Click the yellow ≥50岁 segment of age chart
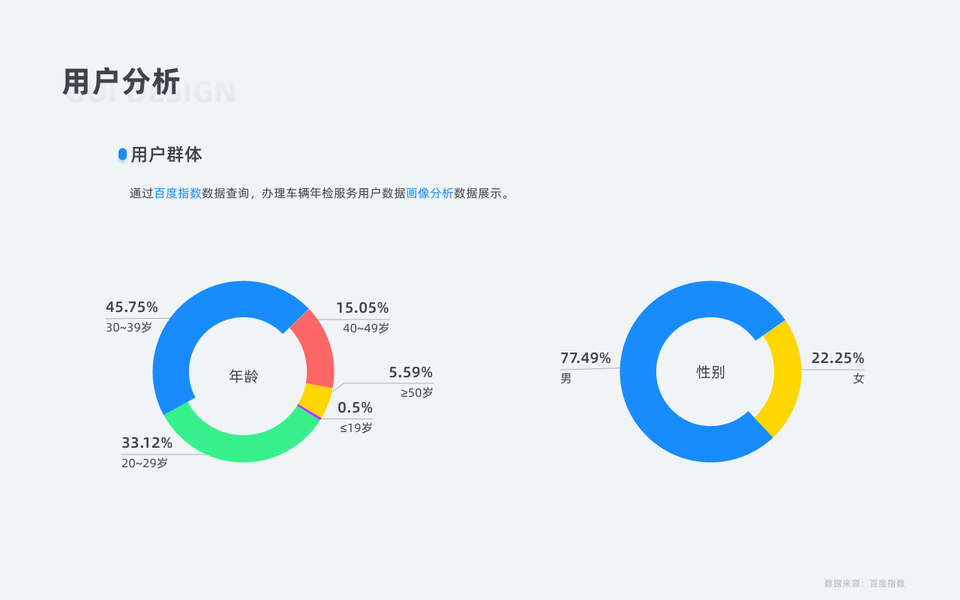Viewport: 960px width, 600px height. coord(316,398)
